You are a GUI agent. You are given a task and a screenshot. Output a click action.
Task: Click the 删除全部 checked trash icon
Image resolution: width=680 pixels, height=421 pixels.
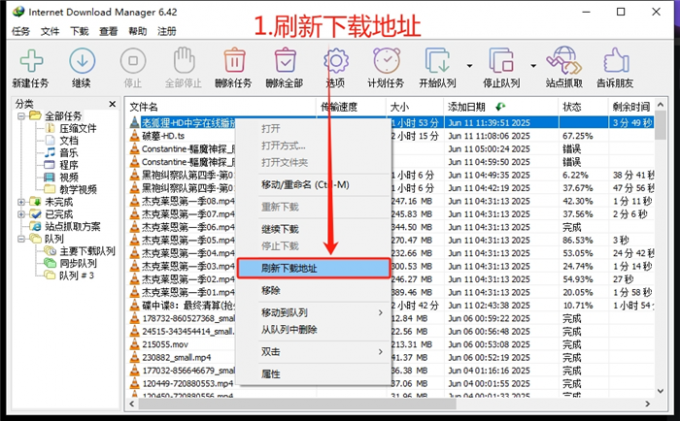[x=285, y=60]
